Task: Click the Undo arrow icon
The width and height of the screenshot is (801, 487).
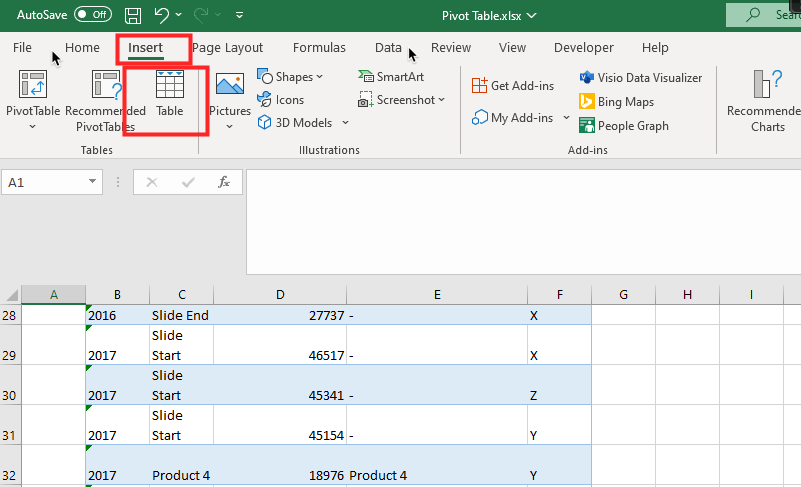Action: tap(161, 15)
